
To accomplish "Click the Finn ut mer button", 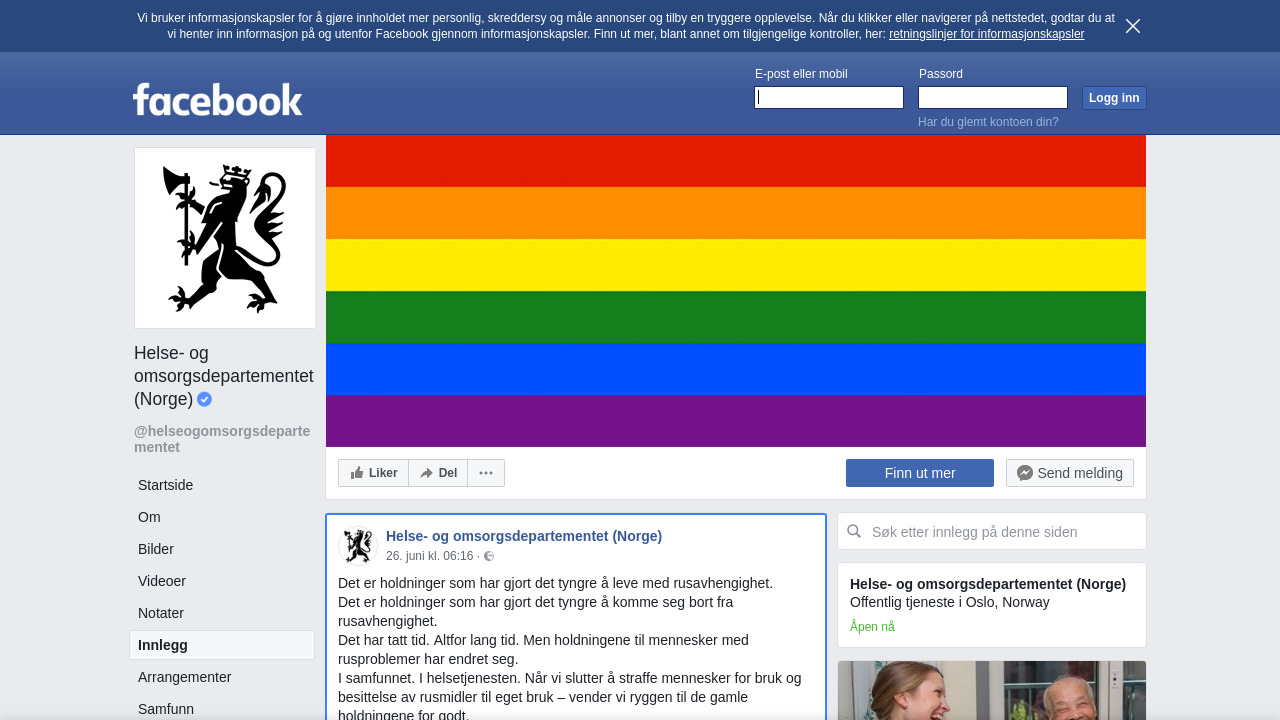I will (x=920, y=473).
